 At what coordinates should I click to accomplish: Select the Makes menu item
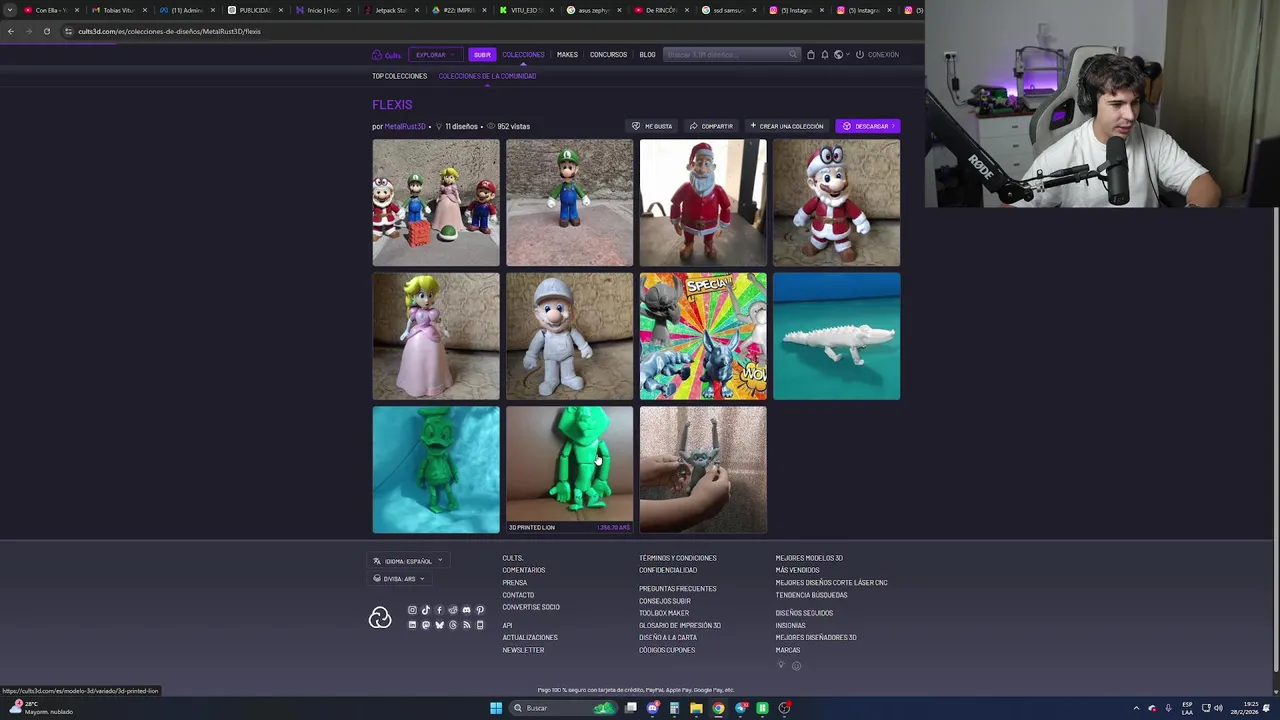click(x=567, y=55)
